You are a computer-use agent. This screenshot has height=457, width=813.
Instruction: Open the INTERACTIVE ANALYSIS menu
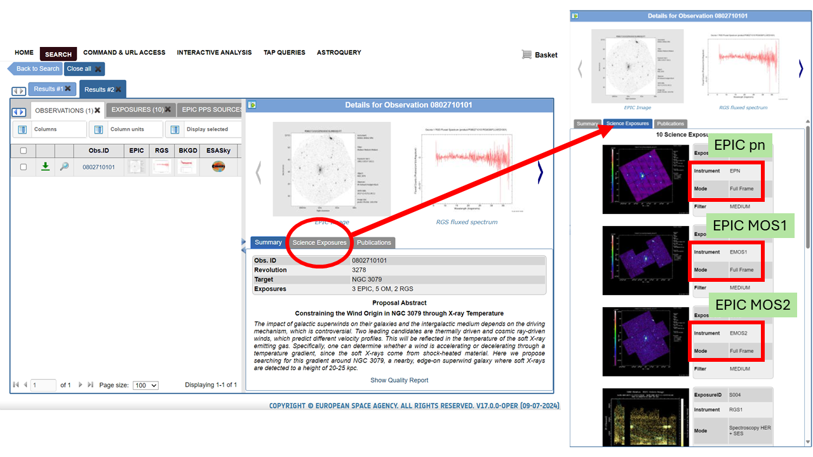214,52
